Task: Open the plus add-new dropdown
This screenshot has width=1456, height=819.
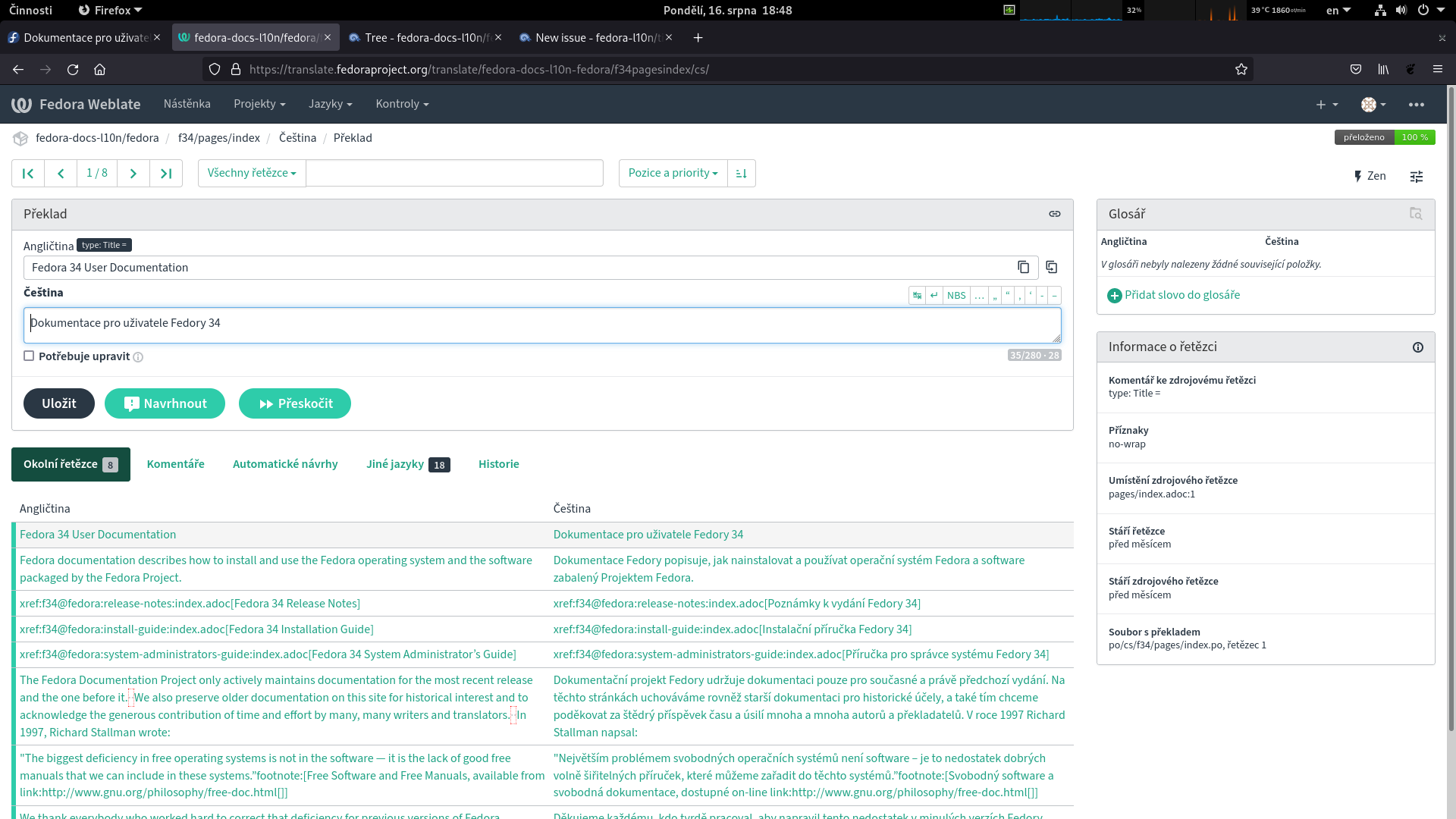Action: (x=1327, y=105)
